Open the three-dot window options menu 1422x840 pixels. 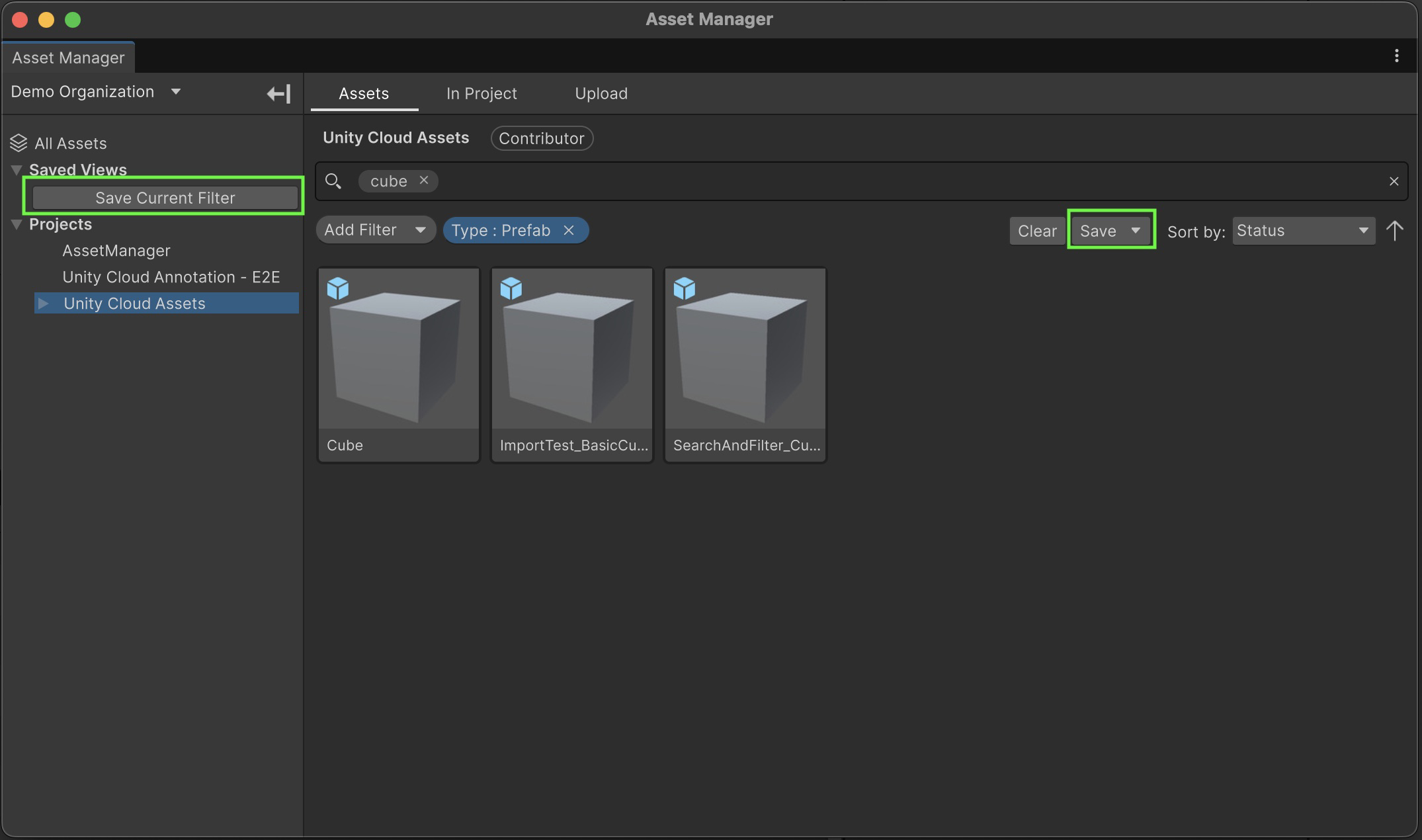[x=1396, y=56]
